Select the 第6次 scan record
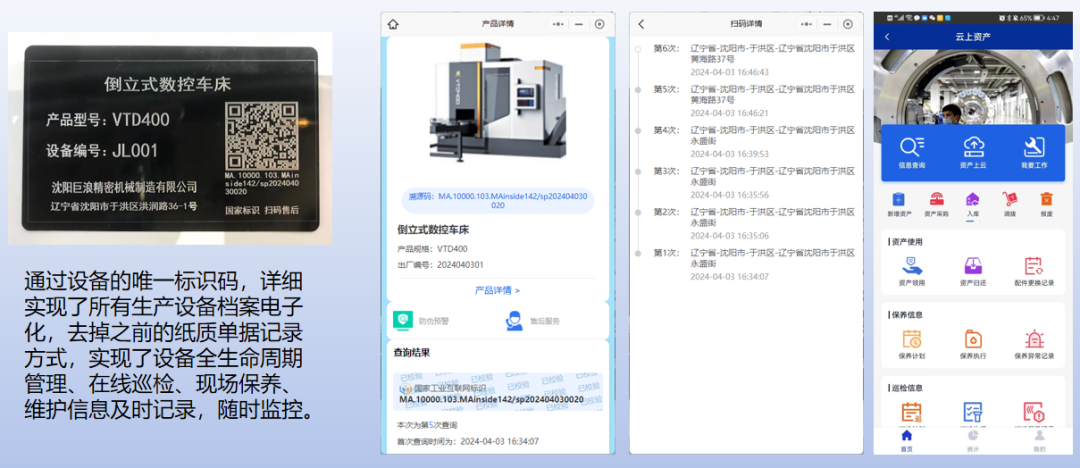 point(754,60)
